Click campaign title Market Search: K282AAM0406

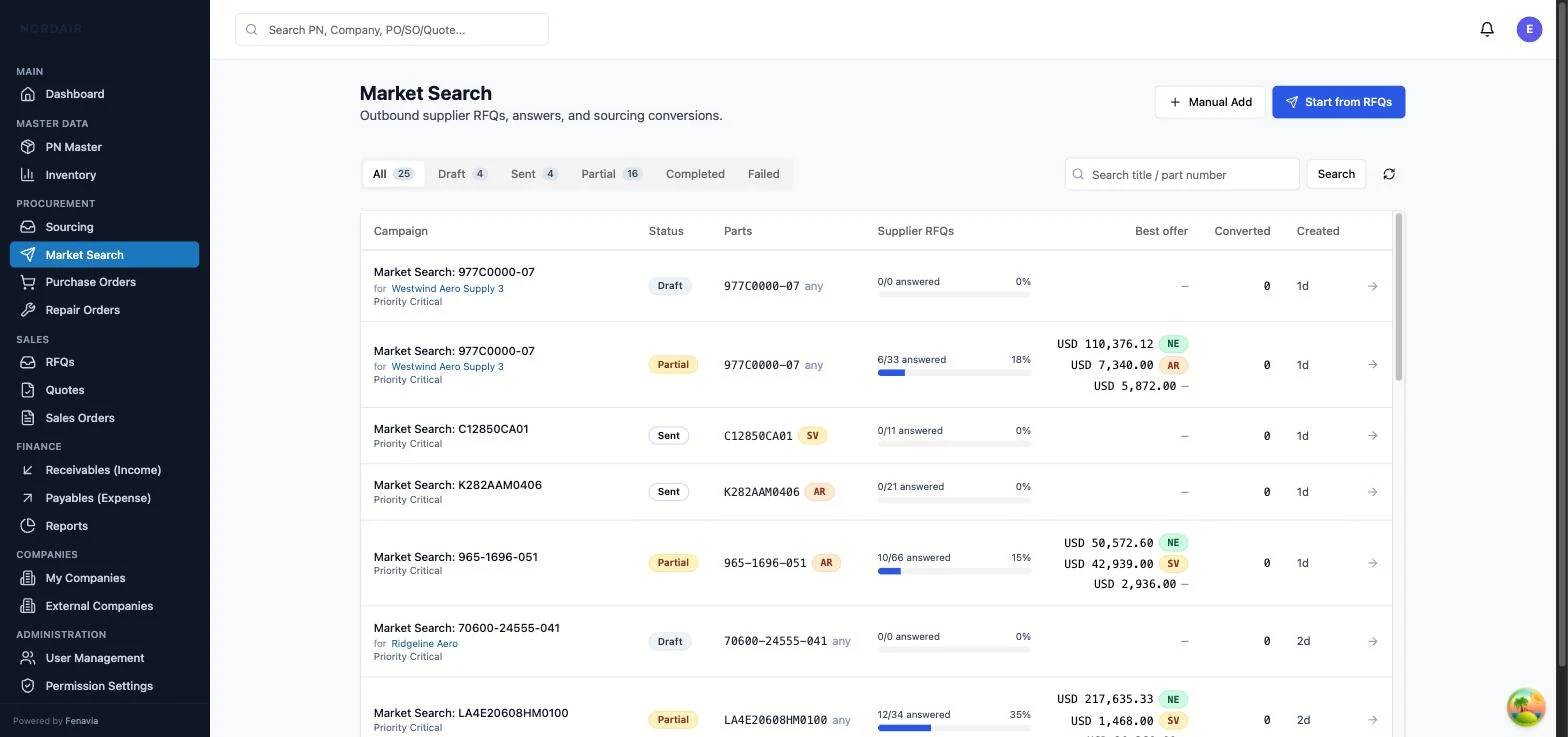click(x=458, y=485)
